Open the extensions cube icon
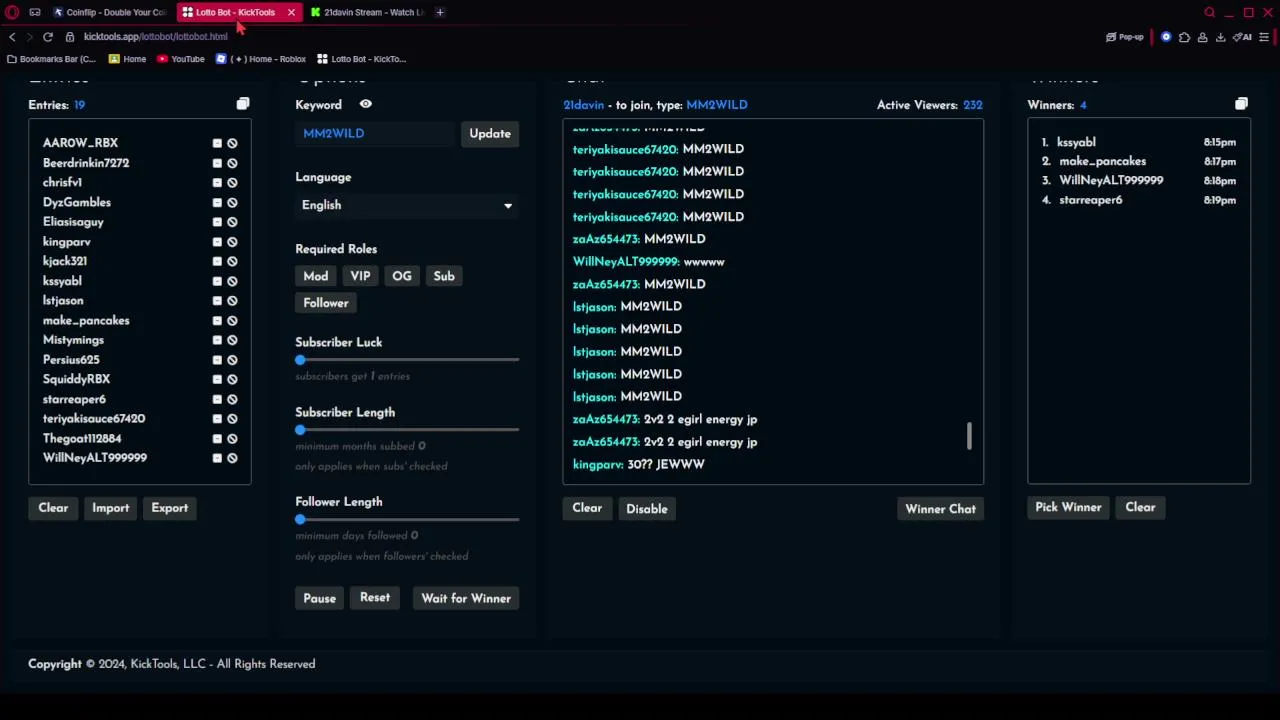Screen dimensions: 1280x720 tap(1184, 37)
